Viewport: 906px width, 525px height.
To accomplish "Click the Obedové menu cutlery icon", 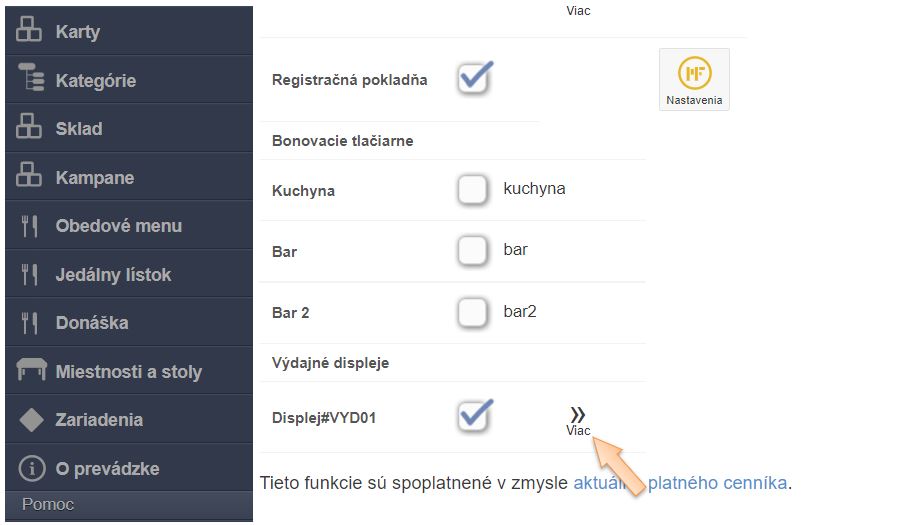I will [29, 226].
